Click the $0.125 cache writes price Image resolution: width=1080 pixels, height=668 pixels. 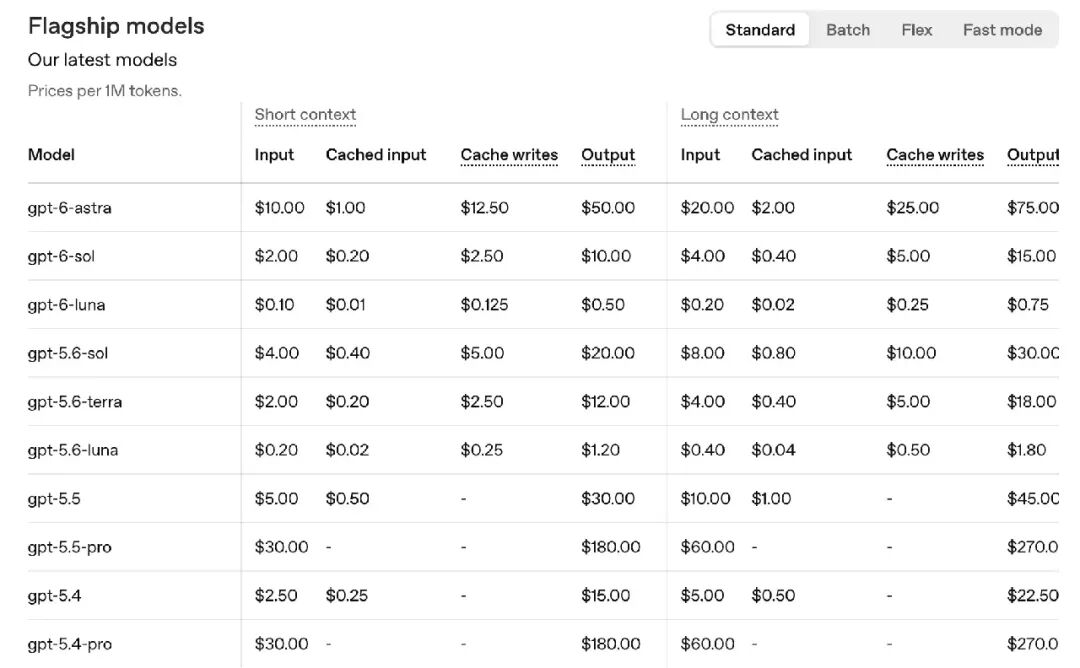pos(484,304)
